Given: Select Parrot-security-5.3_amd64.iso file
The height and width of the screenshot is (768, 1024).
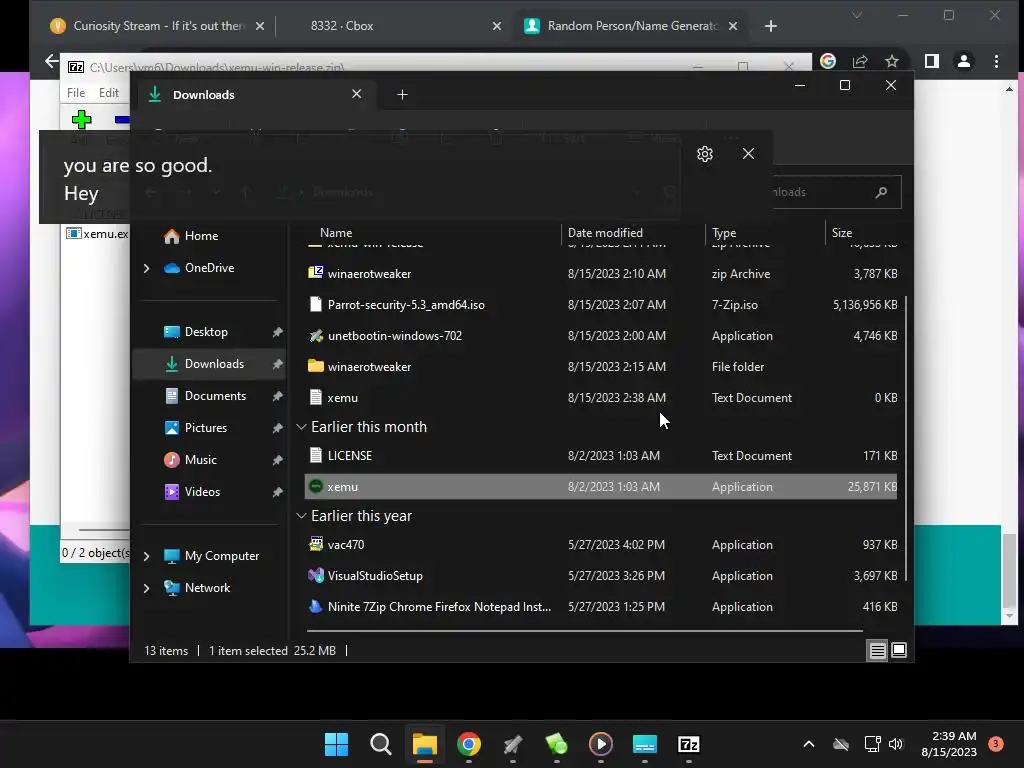Looking at the screenshot, I should (601, 305).
